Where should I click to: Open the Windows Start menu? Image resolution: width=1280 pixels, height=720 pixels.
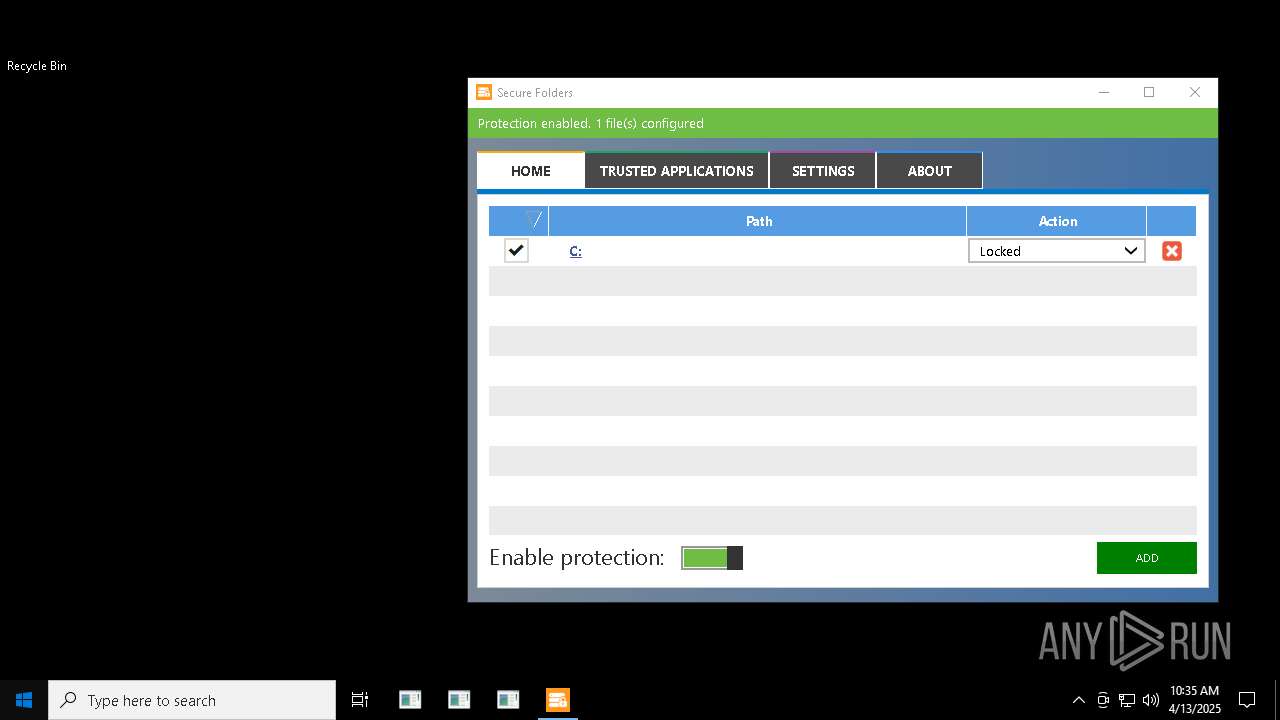(x=24, y=700)
